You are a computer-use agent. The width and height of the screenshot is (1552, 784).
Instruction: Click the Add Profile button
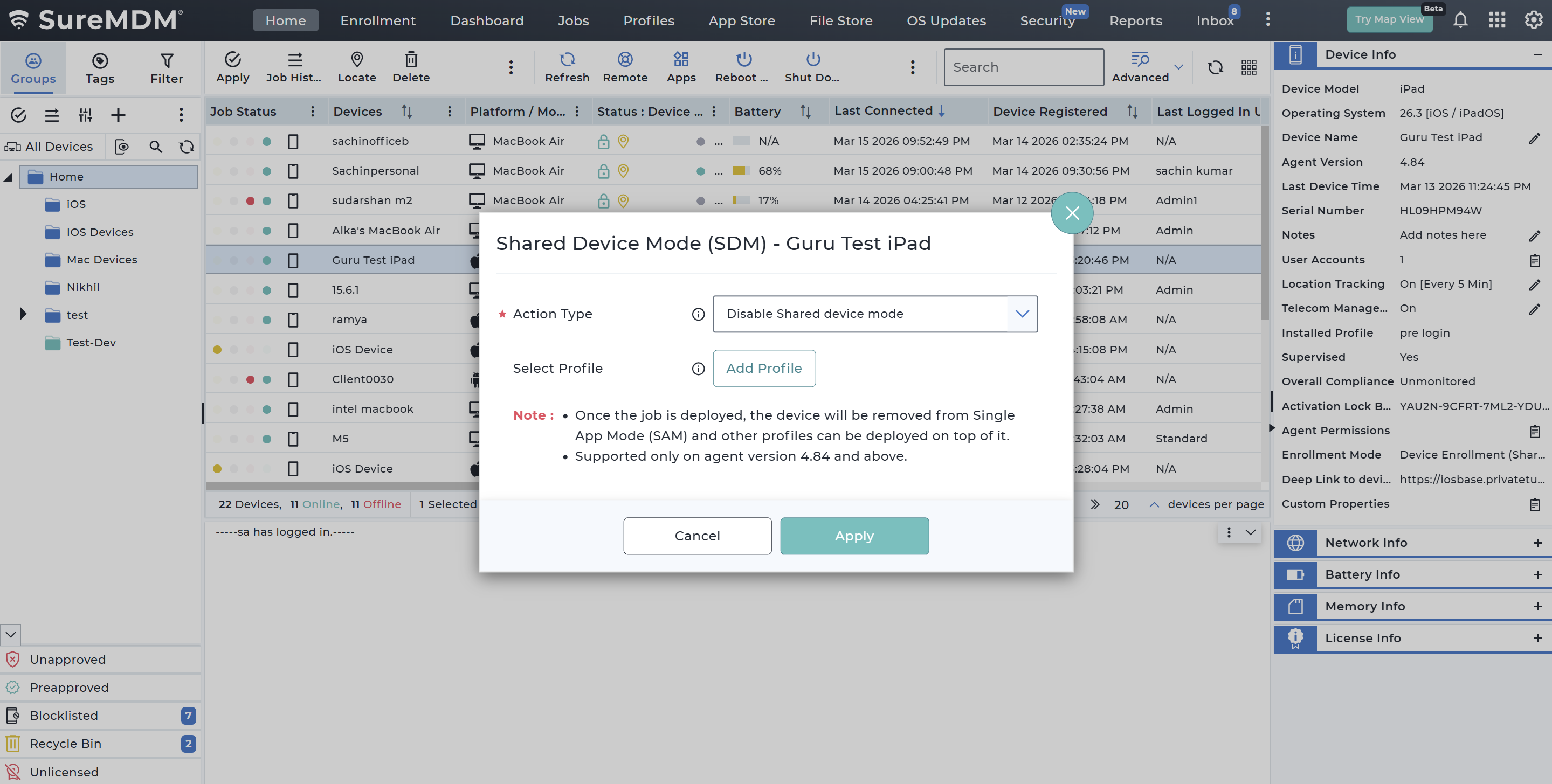pyautogui.click(x=763, y=368)
